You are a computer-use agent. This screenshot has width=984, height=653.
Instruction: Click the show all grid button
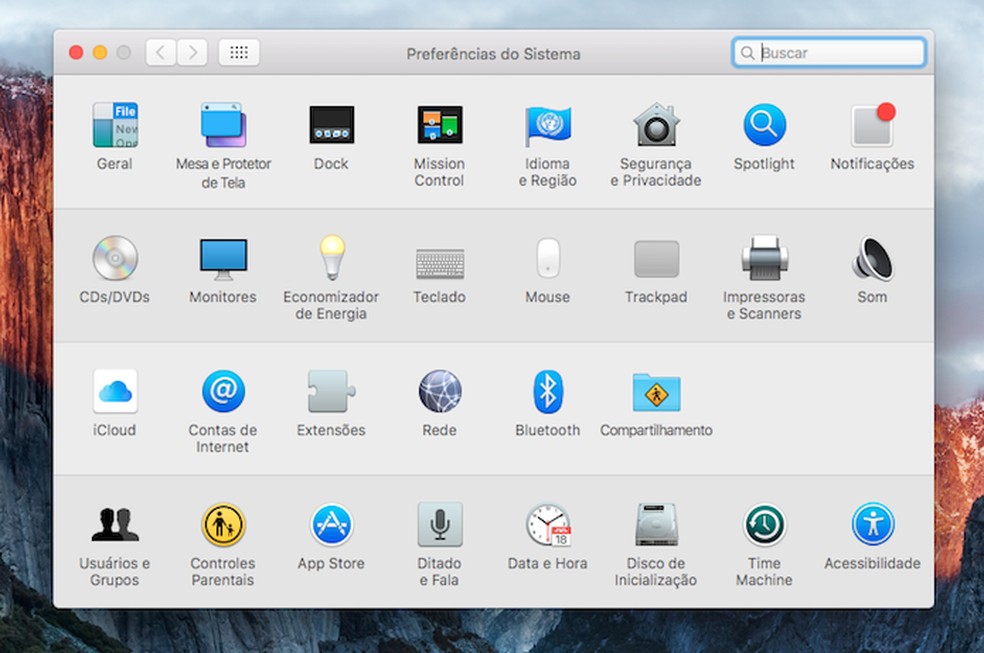(x=238, y=53)
